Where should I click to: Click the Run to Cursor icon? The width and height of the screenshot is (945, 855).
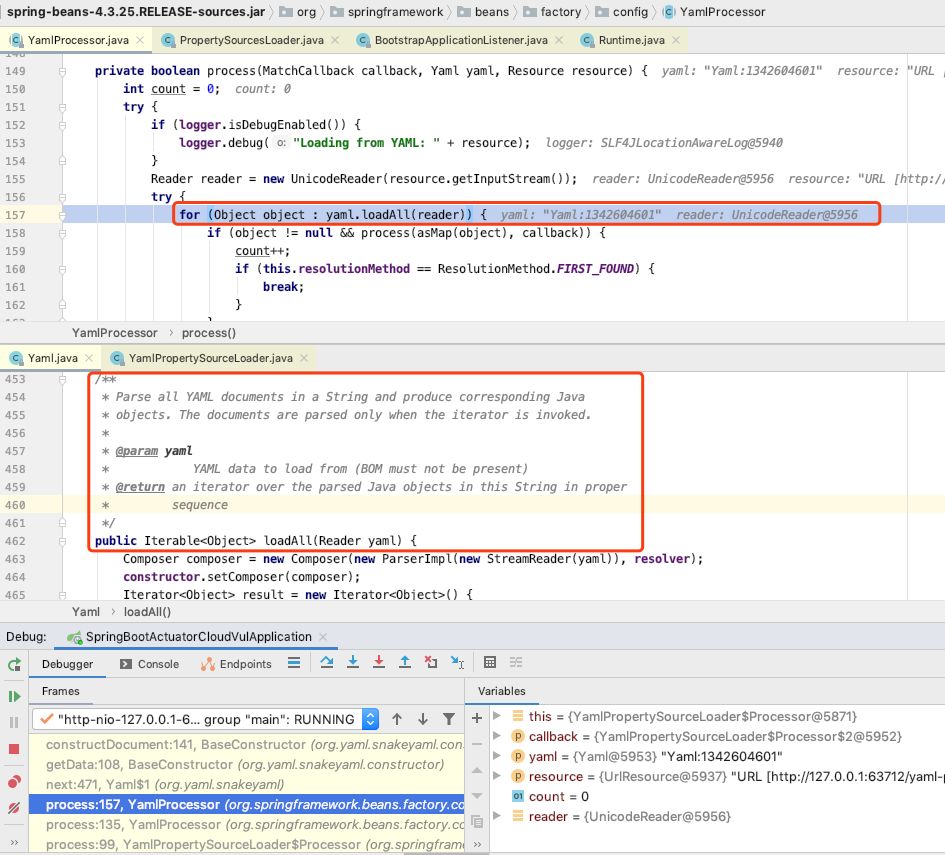(456, 662)
